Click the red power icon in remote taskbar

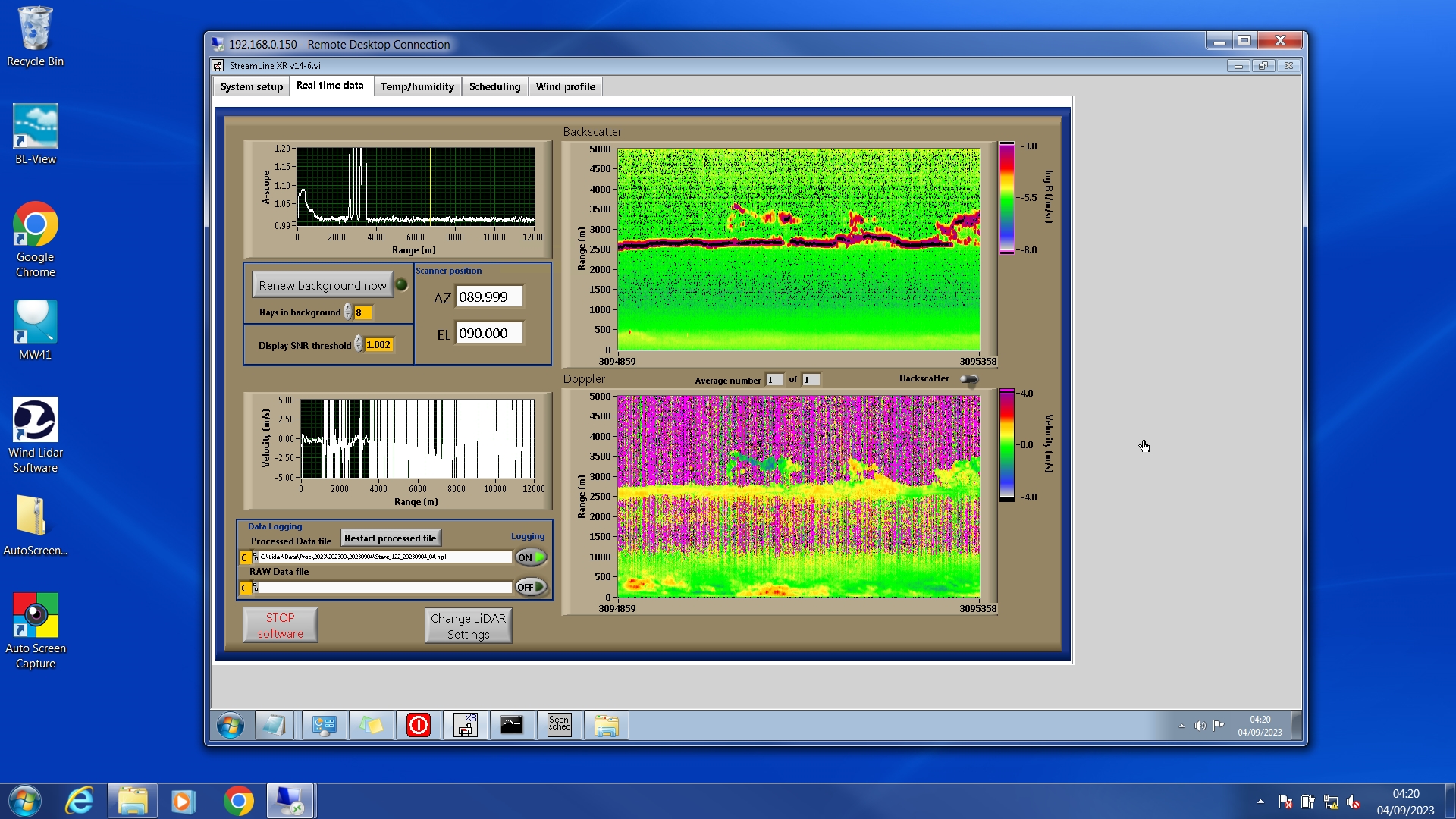pos(418,725)
